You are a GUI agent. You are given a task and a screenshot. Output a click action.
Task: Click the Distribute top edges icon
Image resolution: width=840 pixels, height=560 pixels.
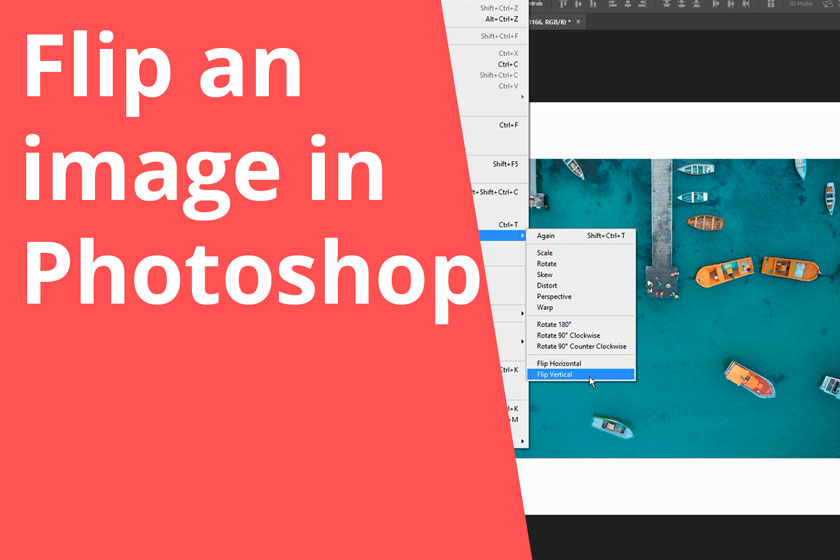[x=666, y=4]
